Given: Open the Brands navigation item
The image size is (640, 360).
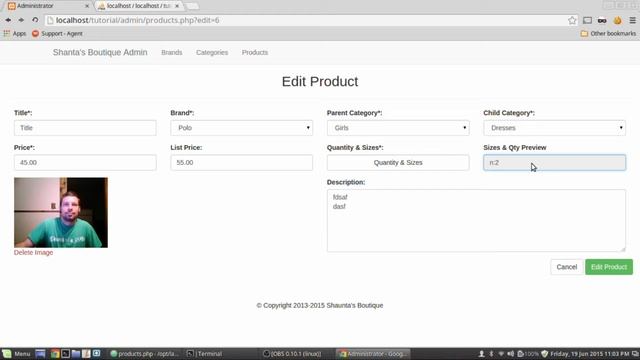Looking at the screenshot, I should (x=172, y=52).
